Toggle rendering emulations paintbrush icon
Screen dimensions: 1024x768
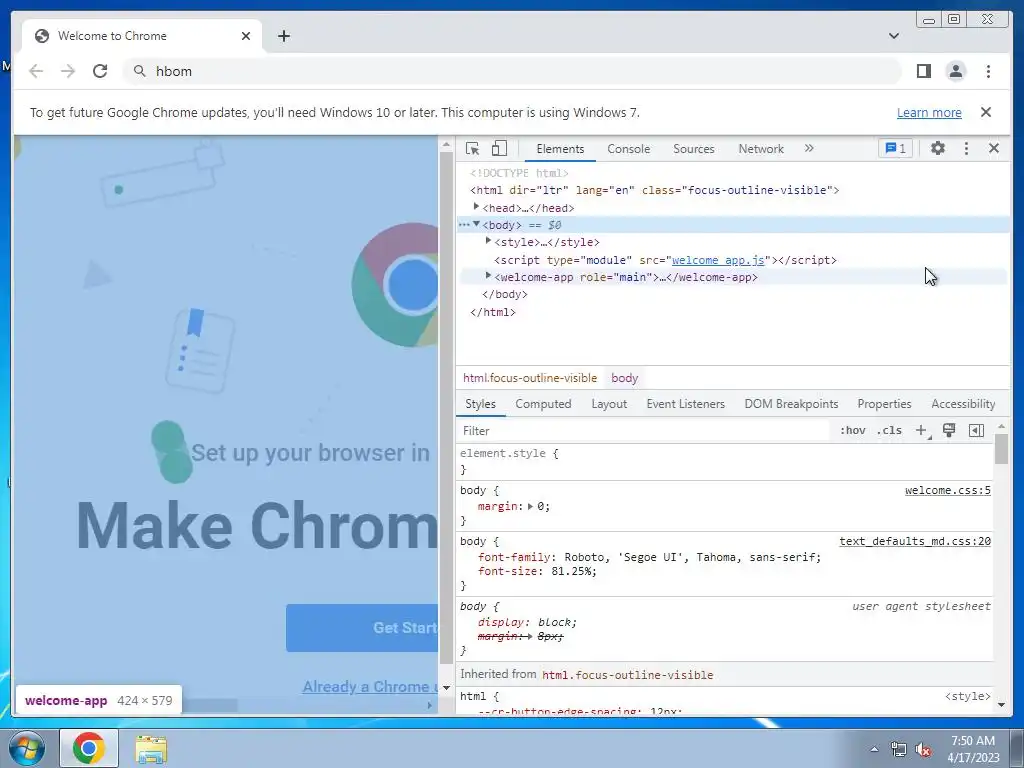[949, 430]
